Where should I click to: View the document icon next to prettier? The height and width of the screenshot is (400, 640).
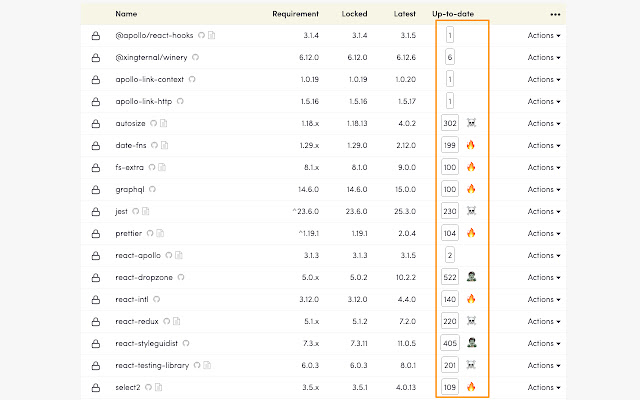pos(160,233)
